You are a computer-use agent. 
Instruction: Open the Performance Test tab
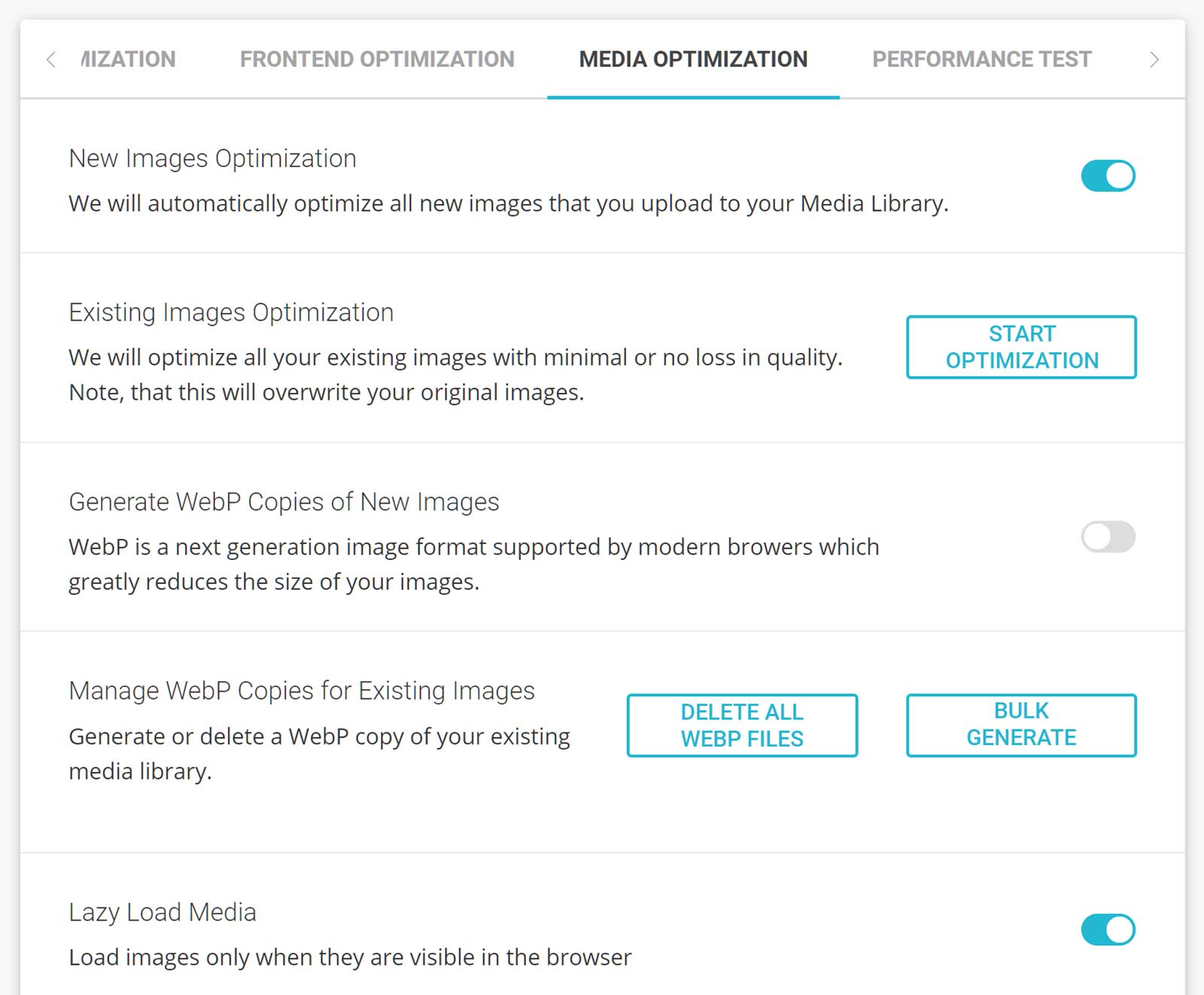pyautogui.click(x=981, y=59)
